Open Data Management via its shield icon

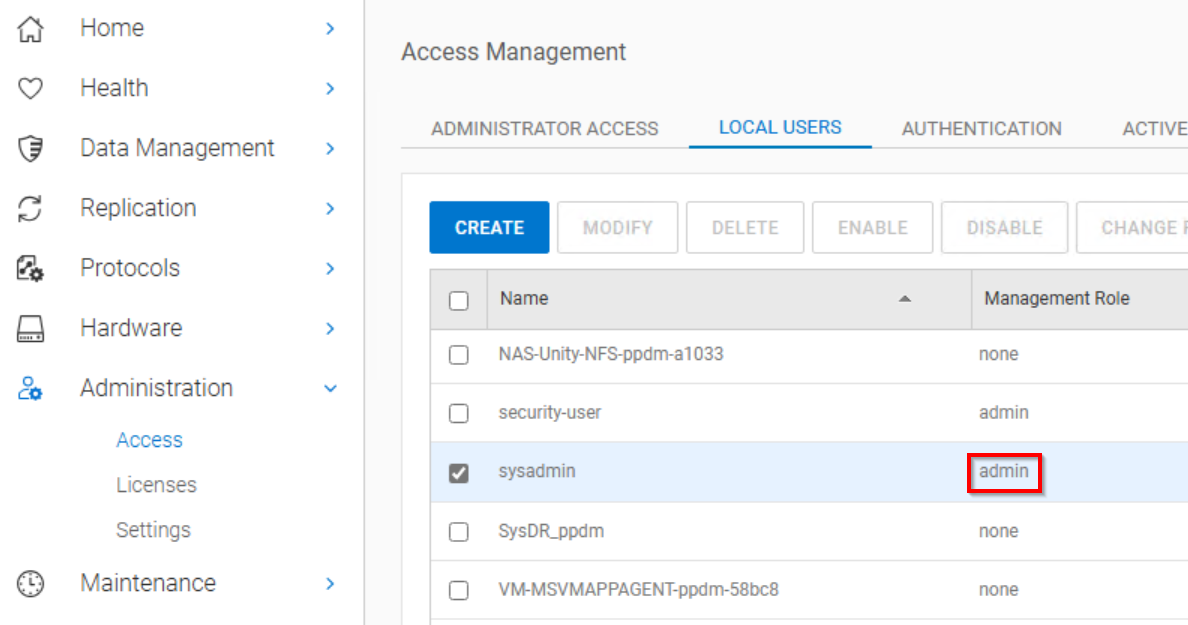click(x=31, y=148)
